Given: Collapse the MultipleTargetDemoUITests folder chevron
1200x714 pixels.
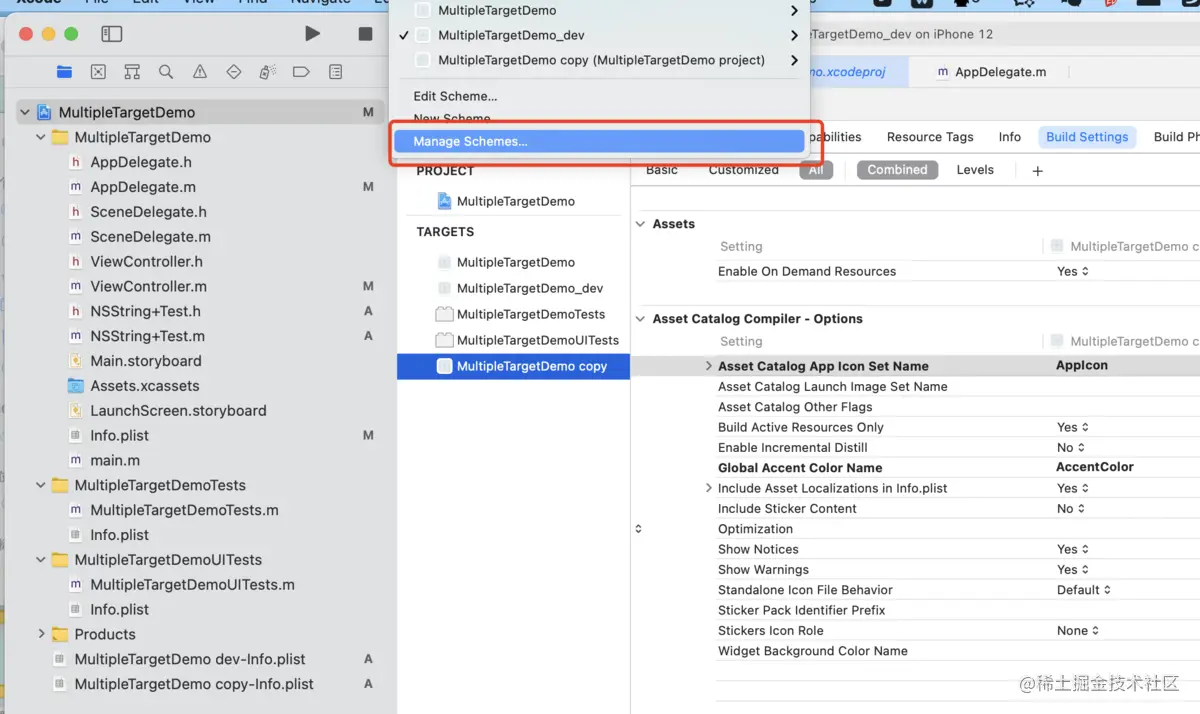Looking at the screenshot, I should pyautogui.click(x=41, y=560).
